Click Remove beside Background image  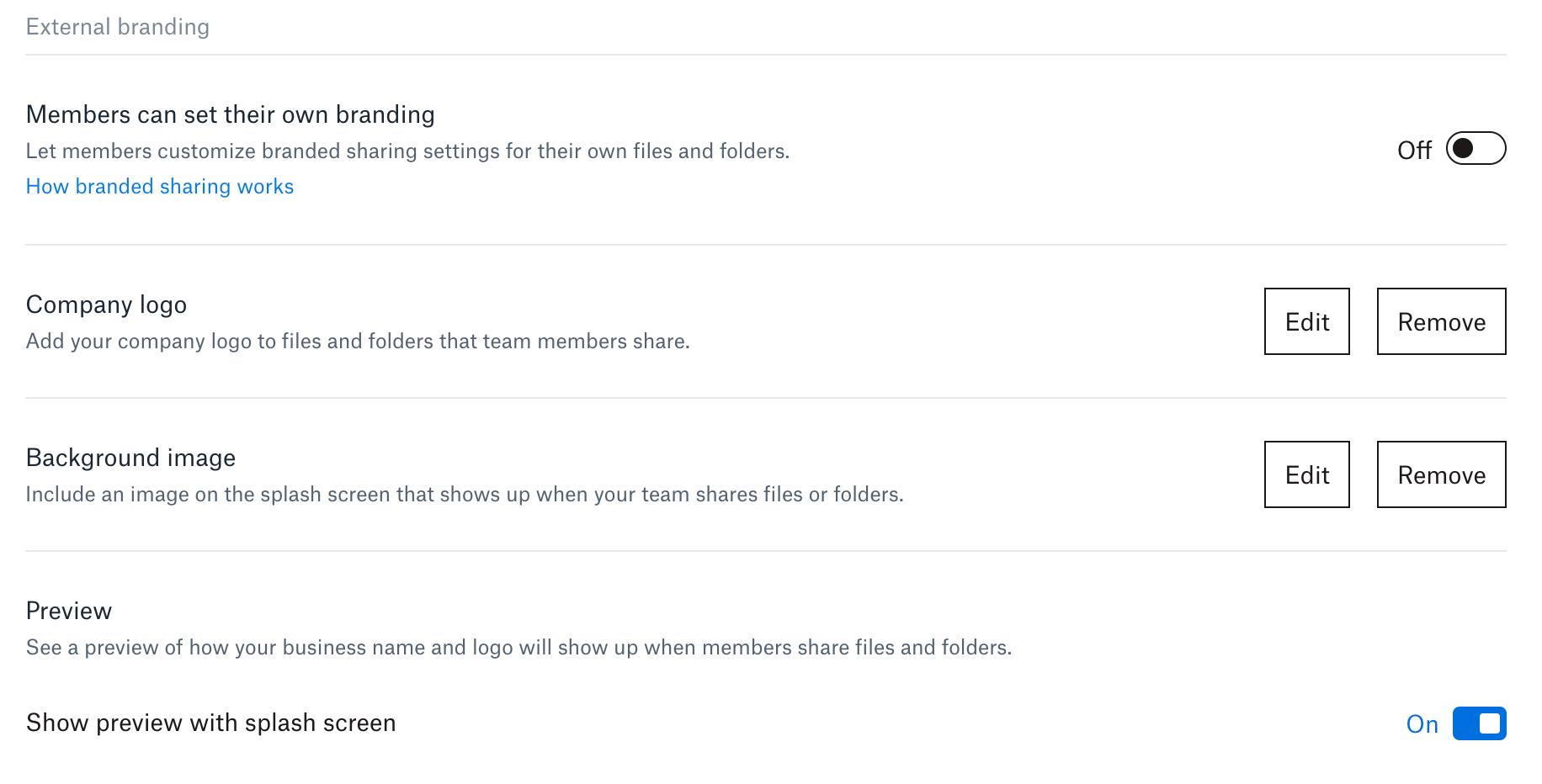[1441, 474]
